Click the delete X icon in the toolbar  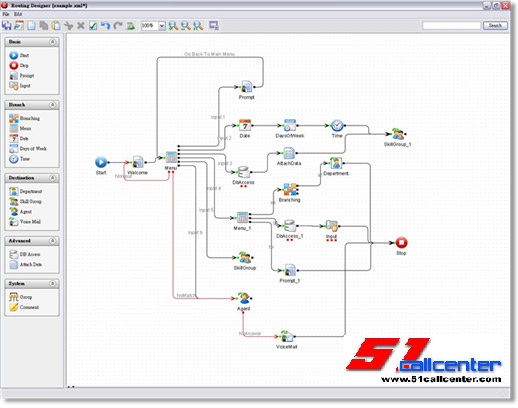coord(81,26)
